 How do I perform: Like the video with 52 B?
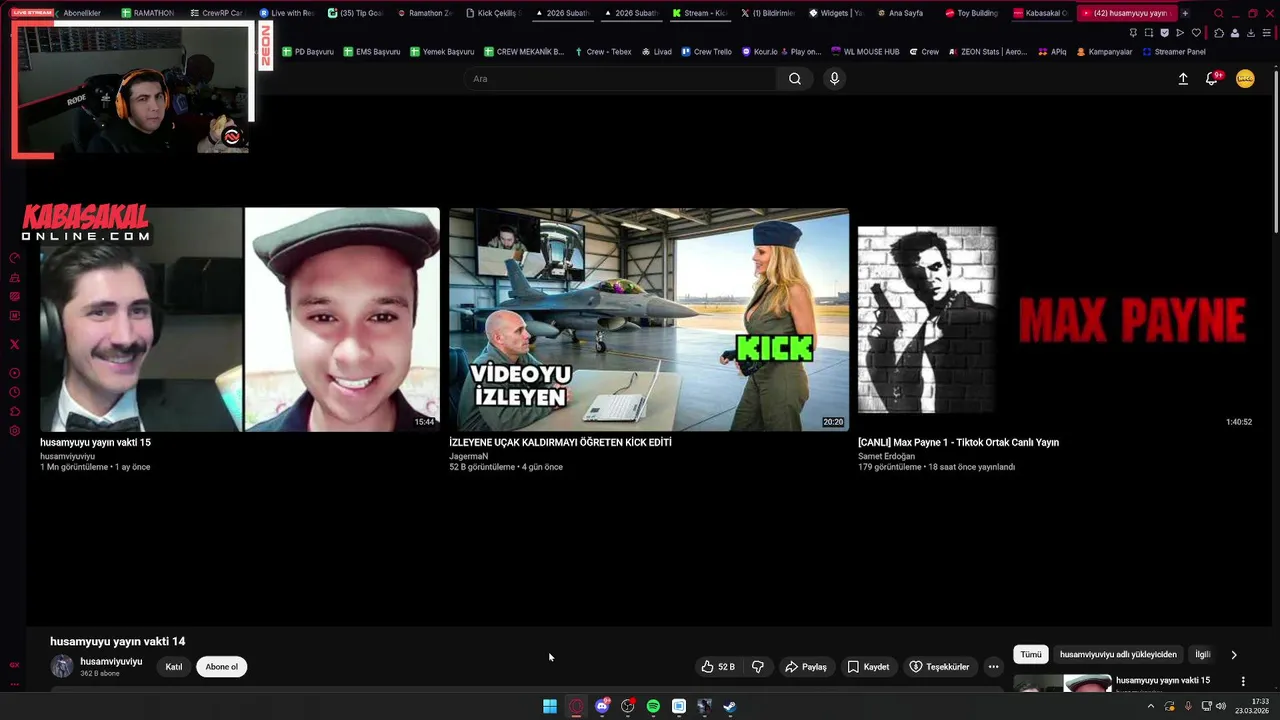[718, 667]
